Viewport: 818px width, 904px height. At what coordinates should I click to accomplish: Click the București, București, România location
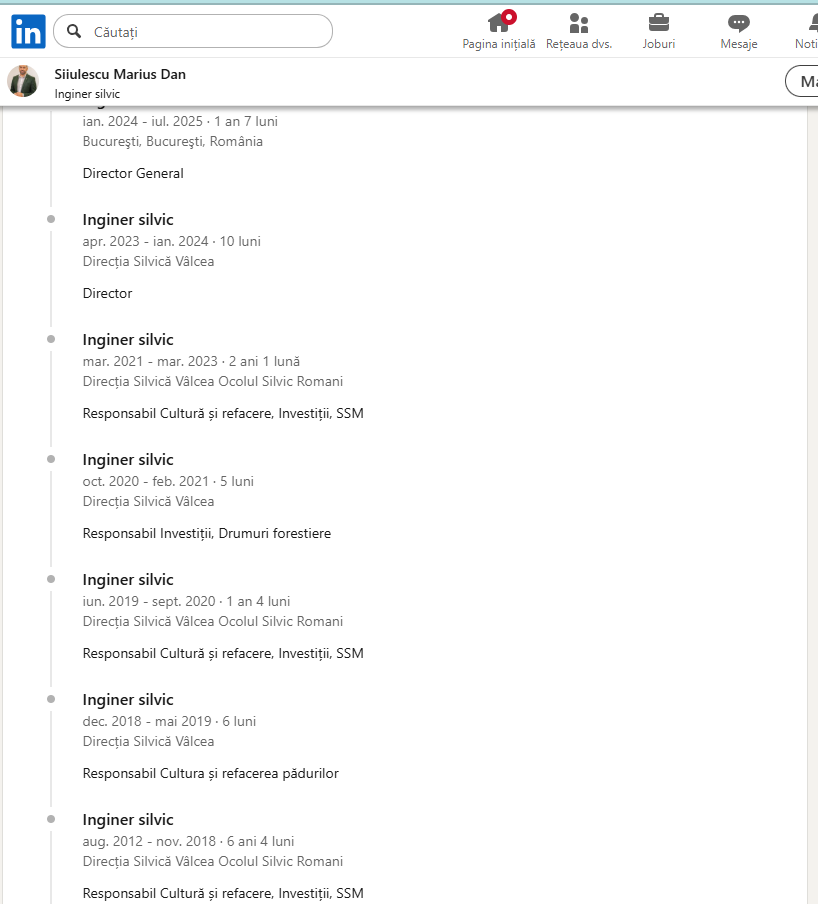click(173, 141)
